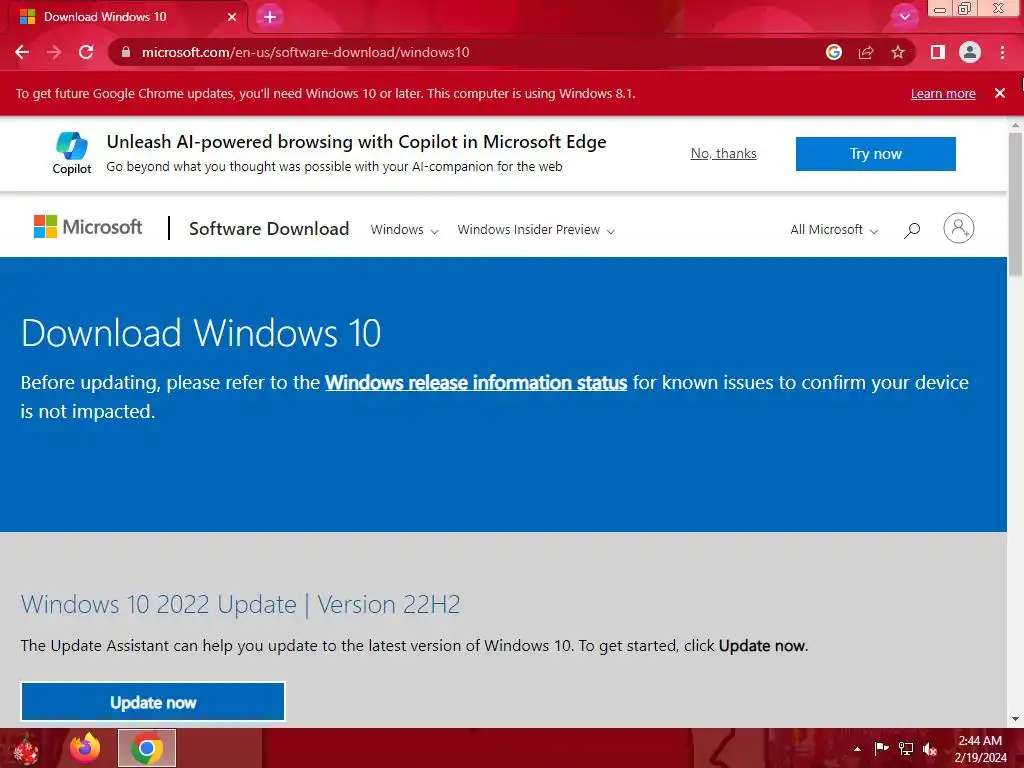Launch Firefox from the taskbar
Viewport: 1024px width, 768px height.
tap(86, 748)
